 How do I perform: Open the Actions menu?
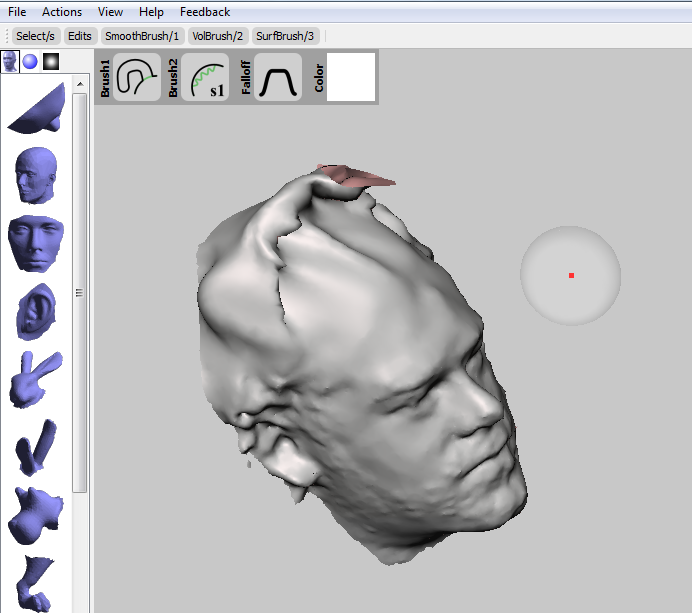point(62,12)
